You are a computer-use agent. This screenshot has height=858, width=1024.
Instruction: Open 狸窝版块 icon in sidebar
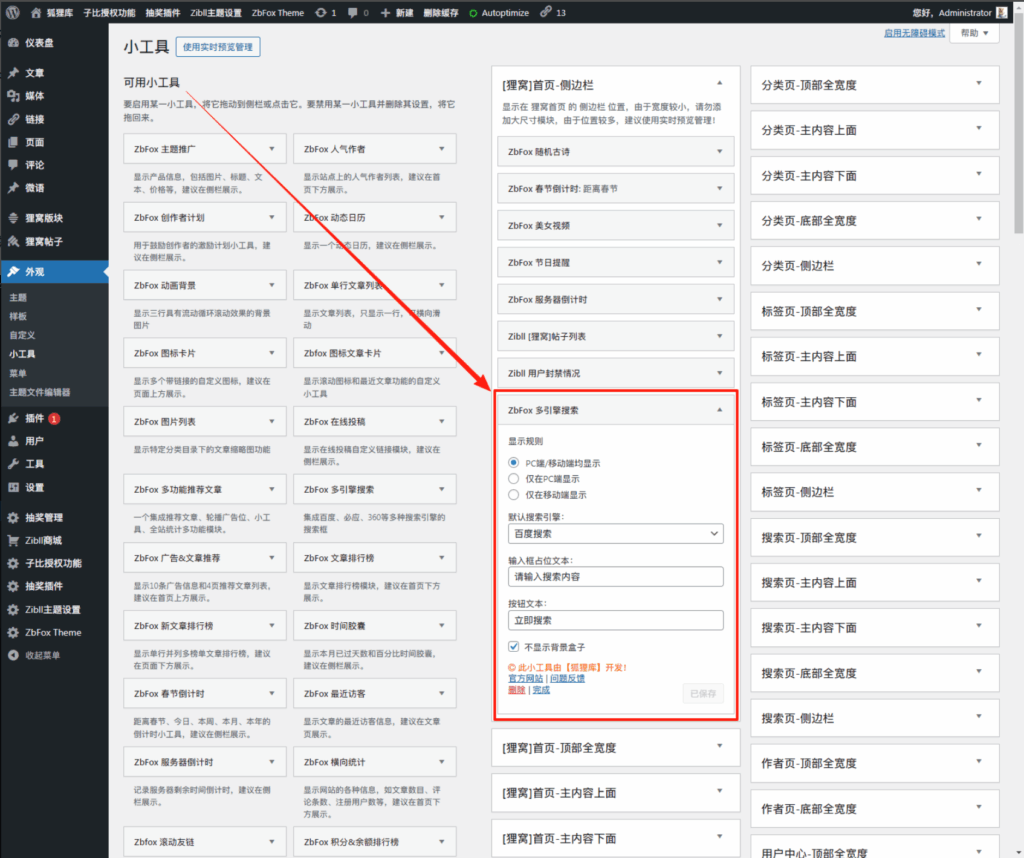pyautogui.click(x=13, y=218)
